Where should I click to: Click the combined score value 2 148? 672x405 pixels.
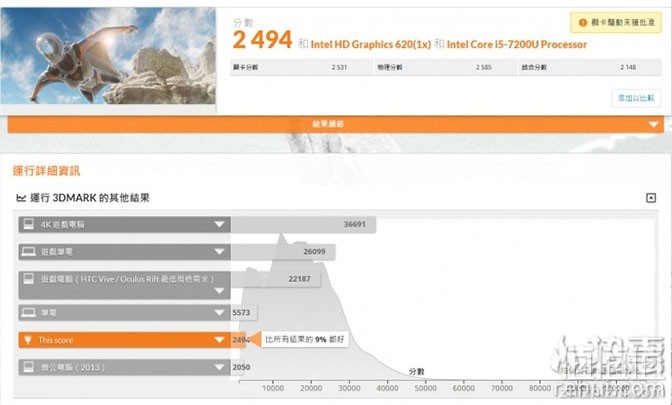click(x=628, y=67)
